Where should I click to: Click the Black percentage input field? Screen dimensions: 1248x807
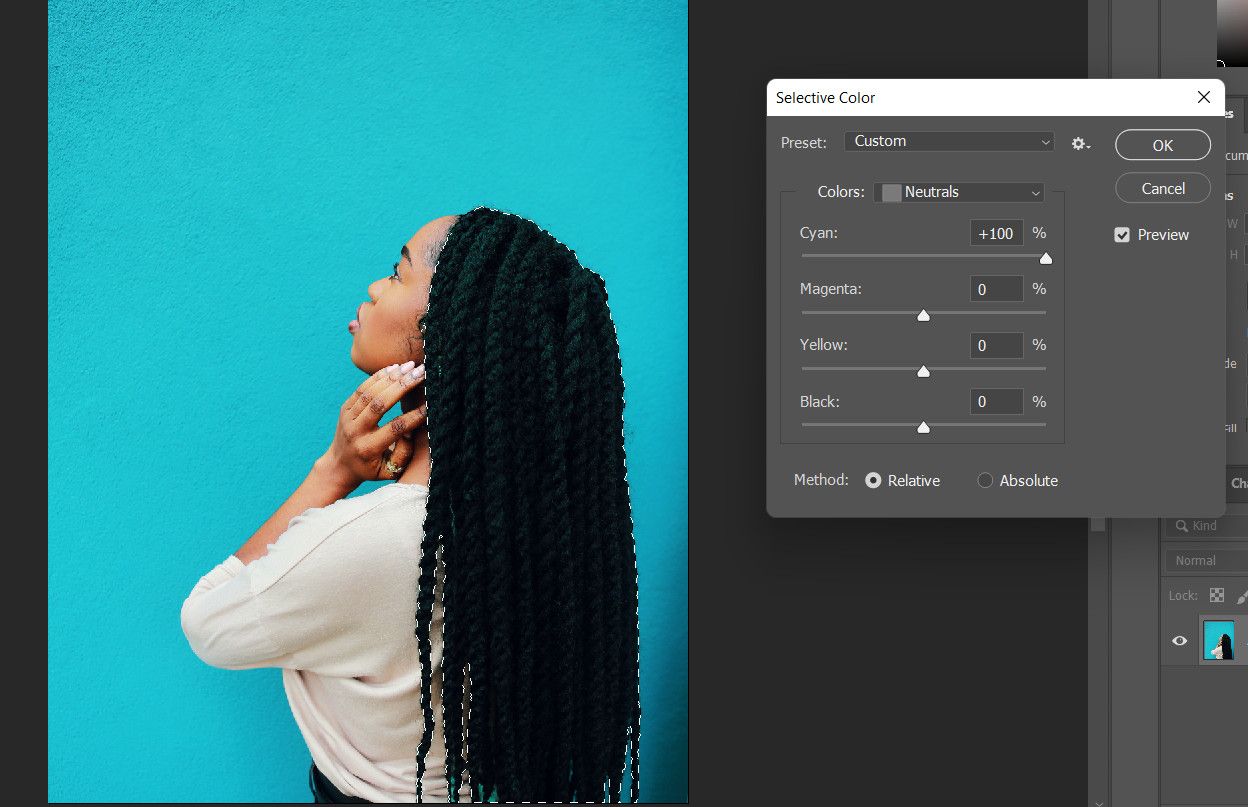[996, 401]
